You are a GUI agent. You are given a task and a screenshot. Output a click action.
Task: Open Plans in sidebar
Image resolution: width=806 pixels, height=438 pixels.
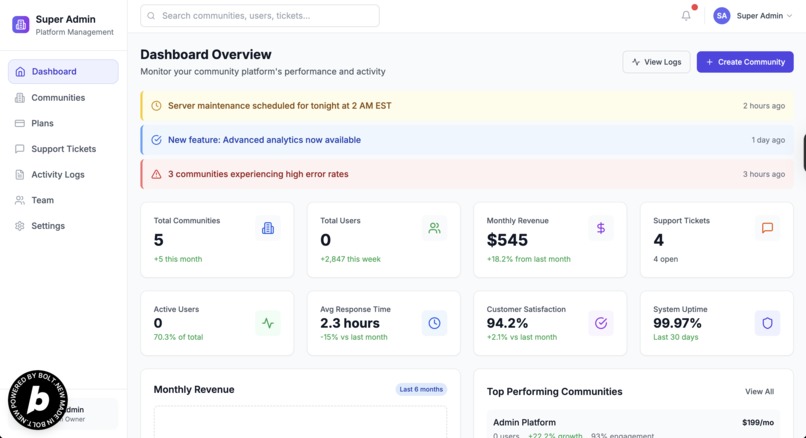(x=63, y=123)
